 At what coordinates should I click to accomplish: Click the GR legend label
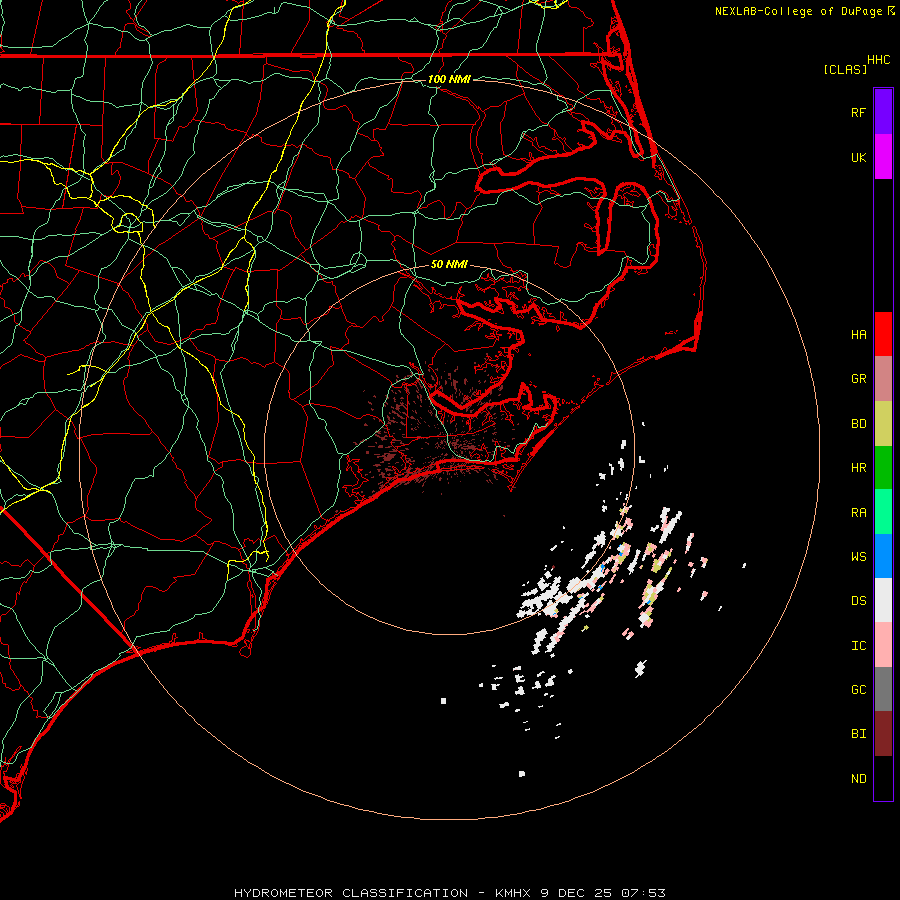[x=858, y=379]
